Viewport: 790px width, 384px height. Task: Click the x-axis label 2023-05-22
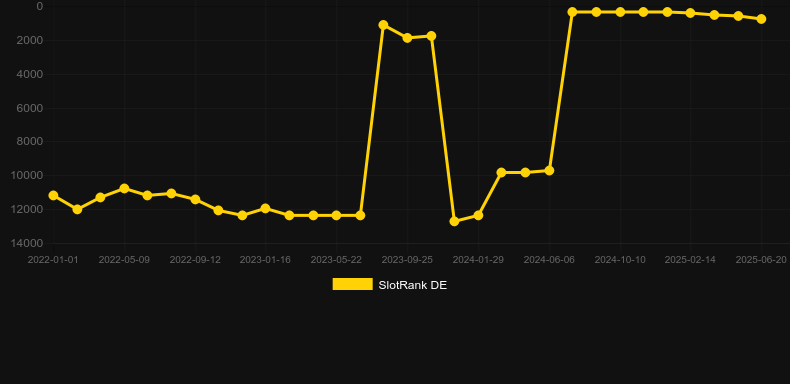(336, 260)
